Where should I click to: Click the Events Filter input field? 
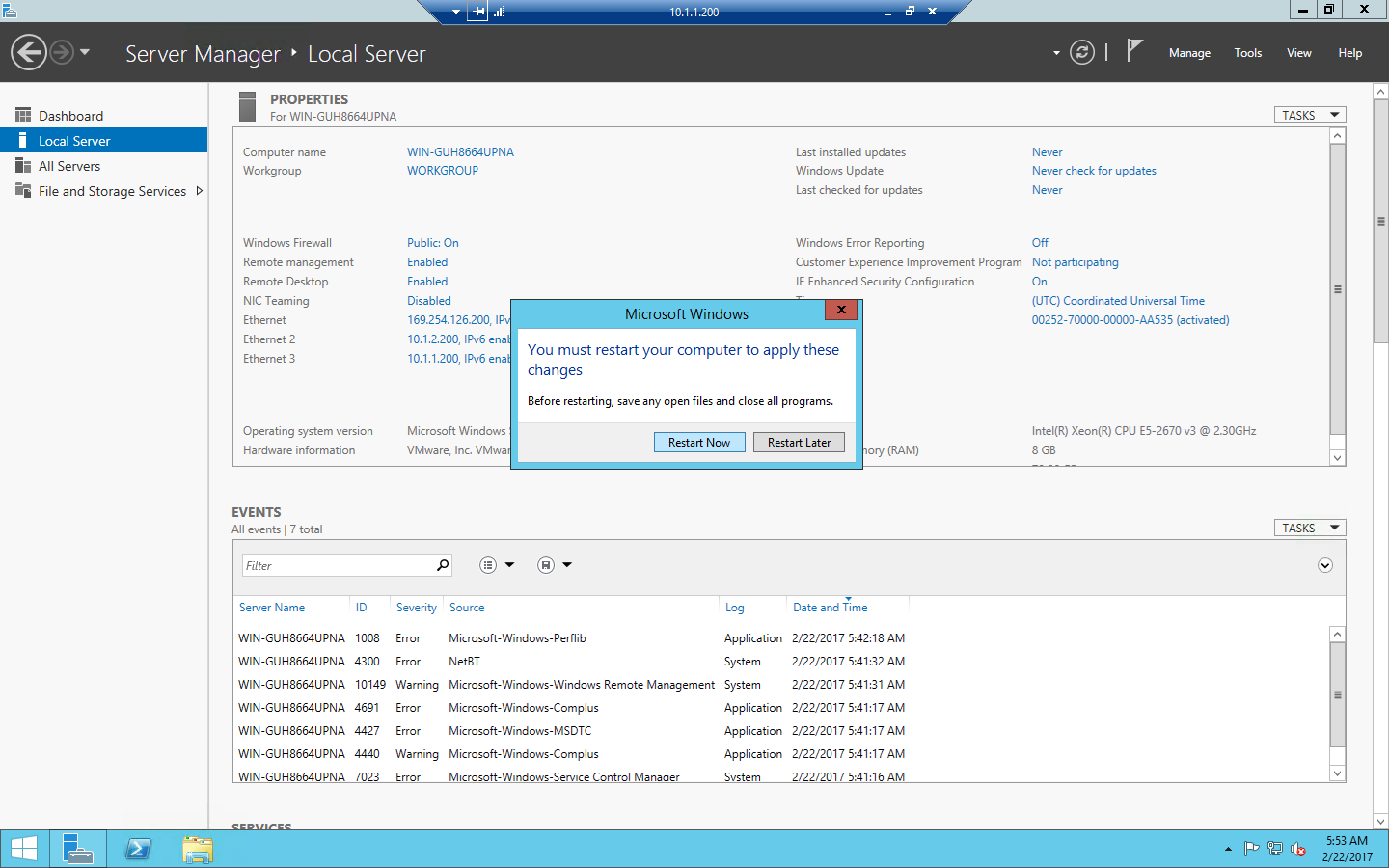339,566
